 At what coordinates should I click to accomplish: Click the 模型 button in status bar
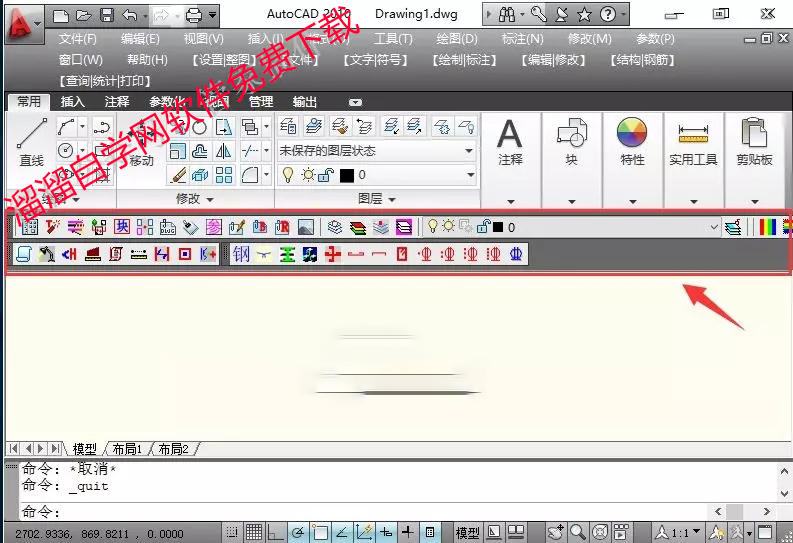click(467, 532)
